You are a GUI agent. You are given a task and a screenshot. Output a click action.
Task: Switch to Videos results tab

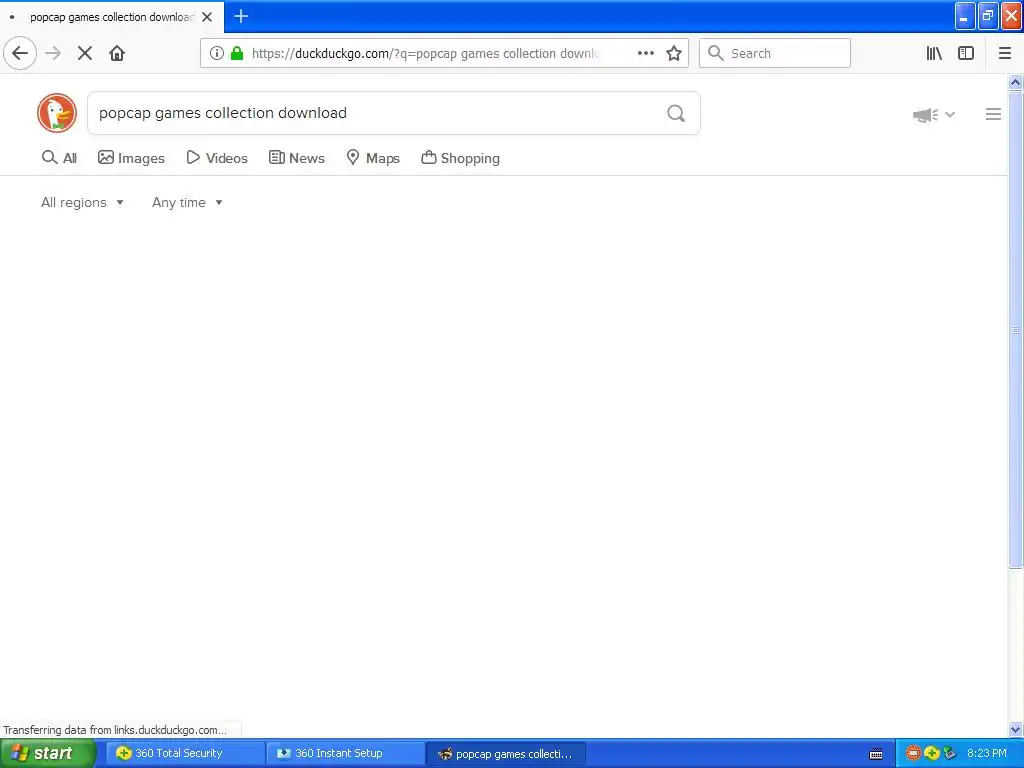pyautogui.click(x=217, y=158)
